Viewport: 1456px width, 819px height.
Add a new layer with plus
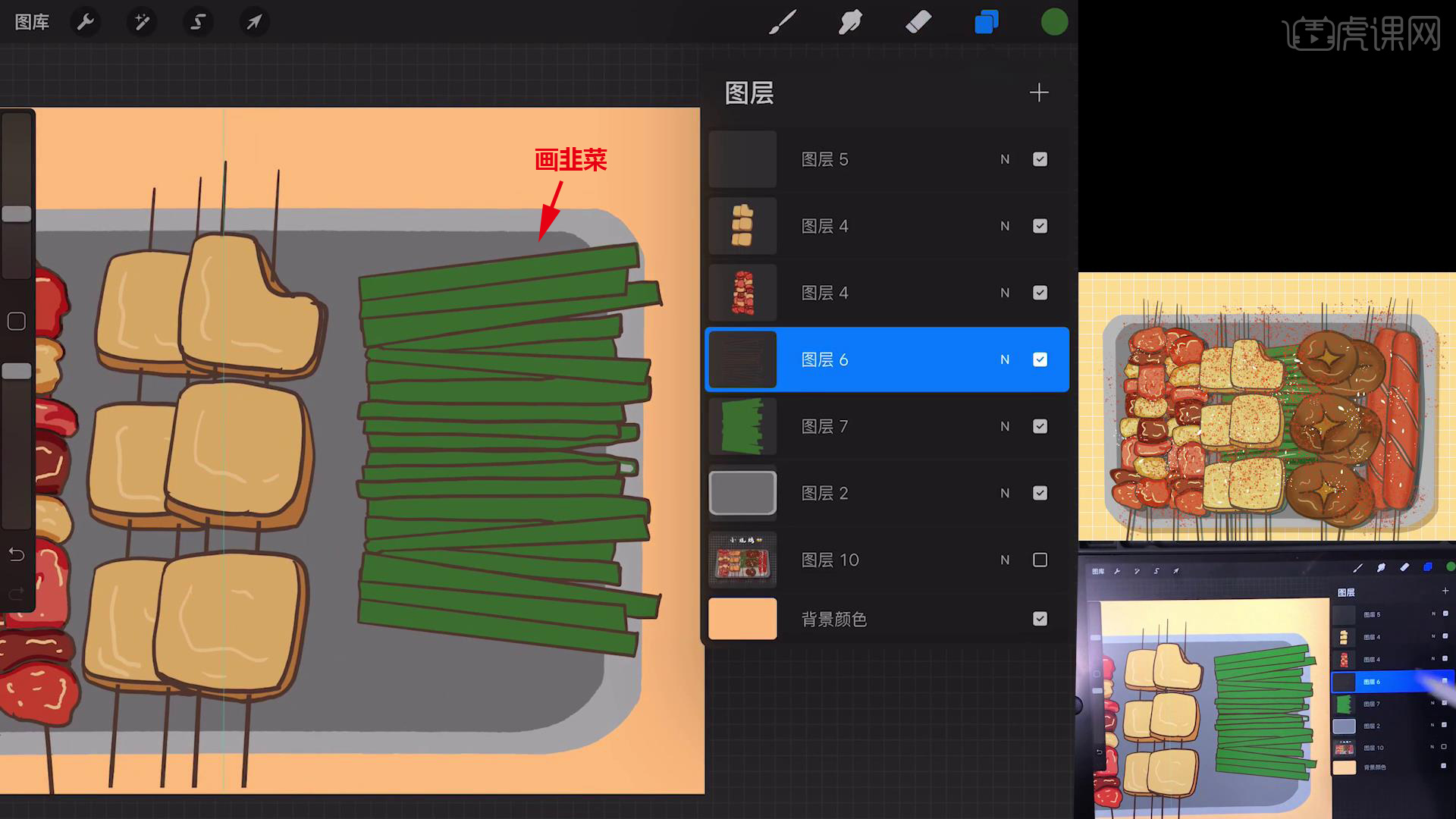pyautogui.click(x=1039, y=93)
